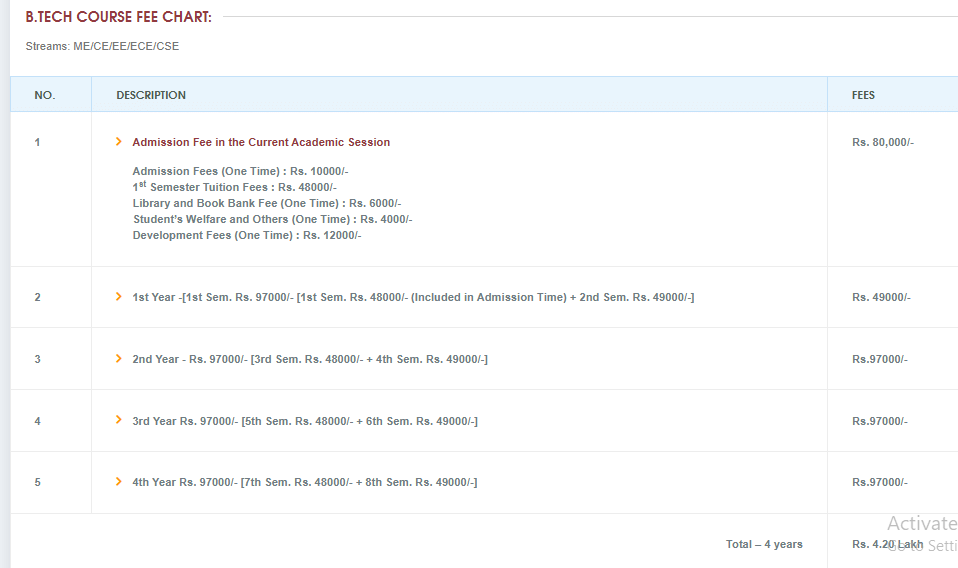Click the FEES column header
The width and height of the screenshot is (958, 568).
point(863,95)
